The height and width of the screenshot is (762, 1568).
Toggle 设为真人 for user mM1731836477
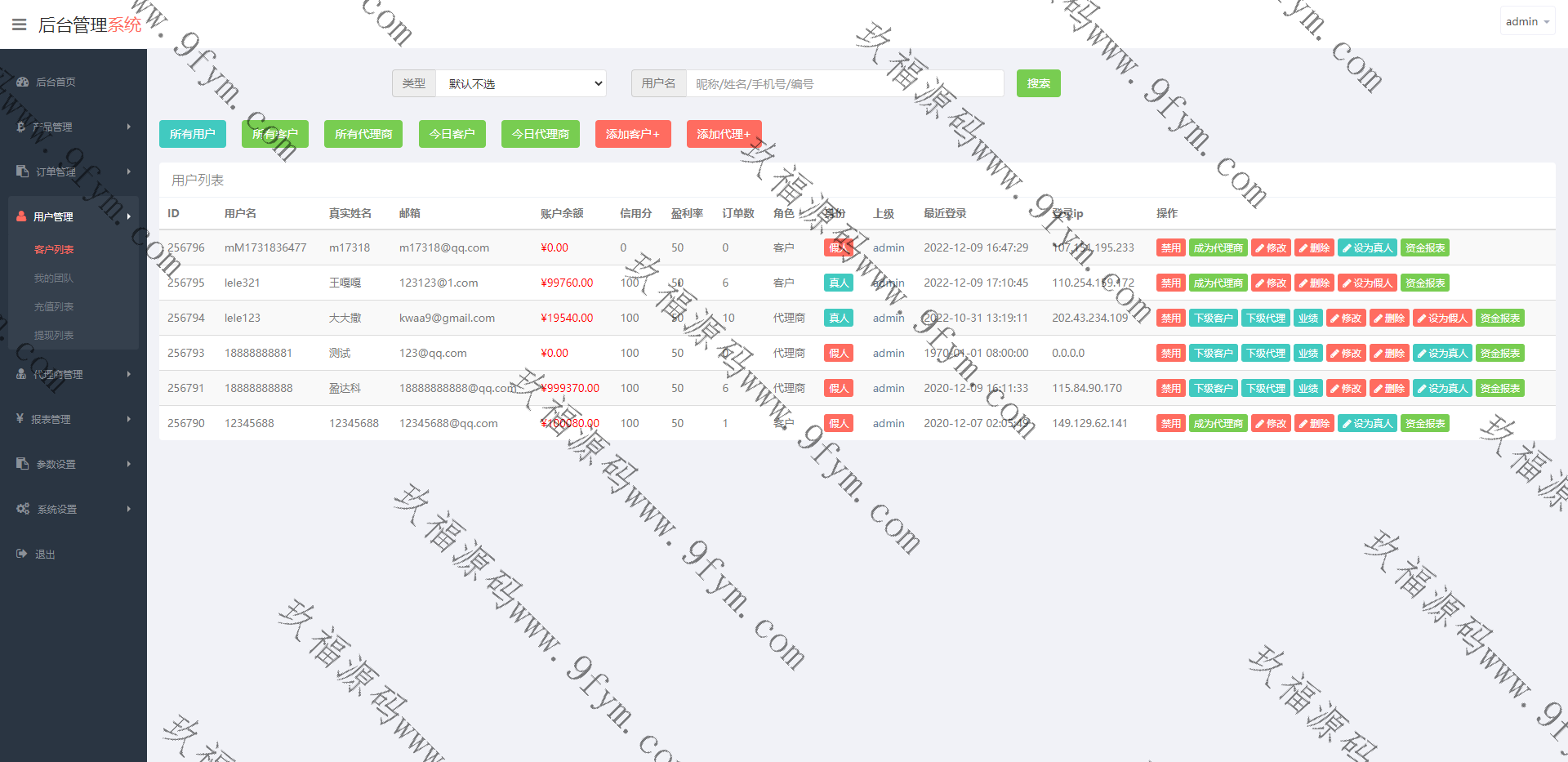[1366, 248]
